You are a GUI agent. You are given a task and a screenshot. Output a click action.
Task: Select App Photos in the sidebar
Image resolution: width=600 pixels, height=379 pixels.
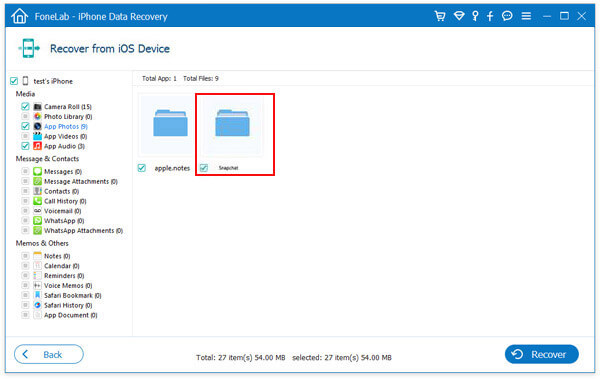(x=65, y=126)
